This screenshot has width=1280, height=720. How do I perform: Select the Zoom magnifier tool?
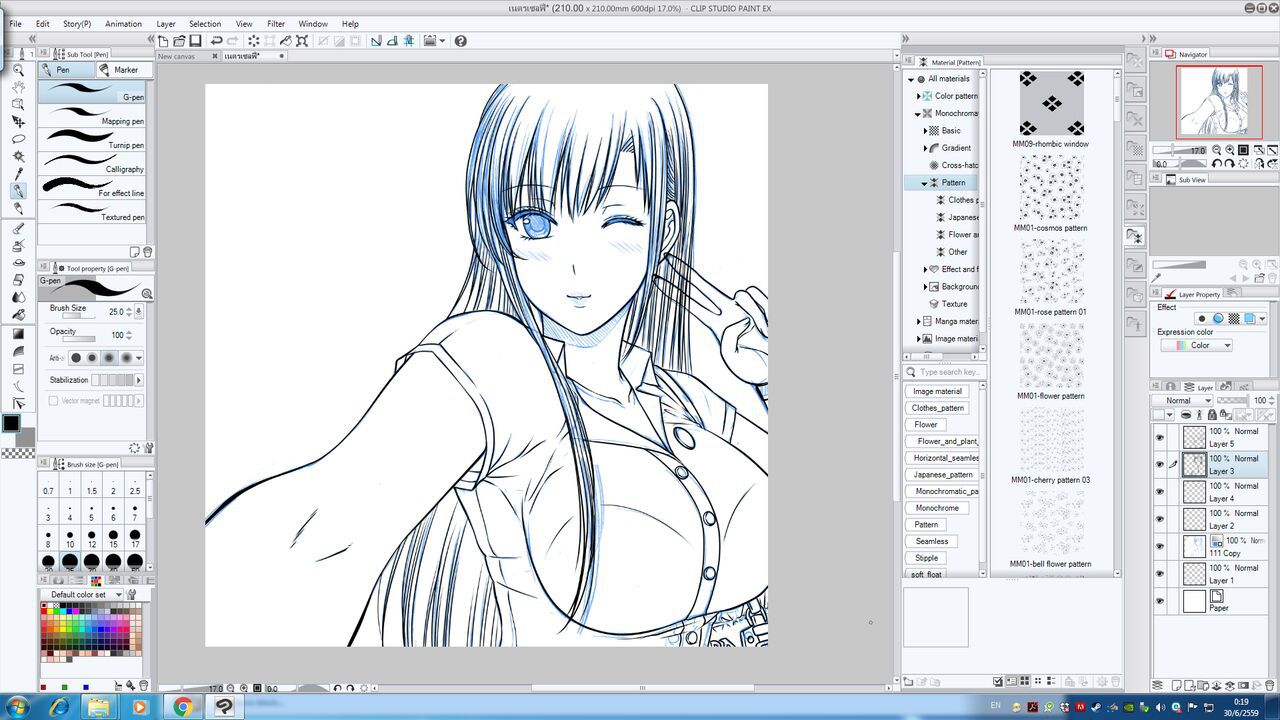(x=18, y=71)
